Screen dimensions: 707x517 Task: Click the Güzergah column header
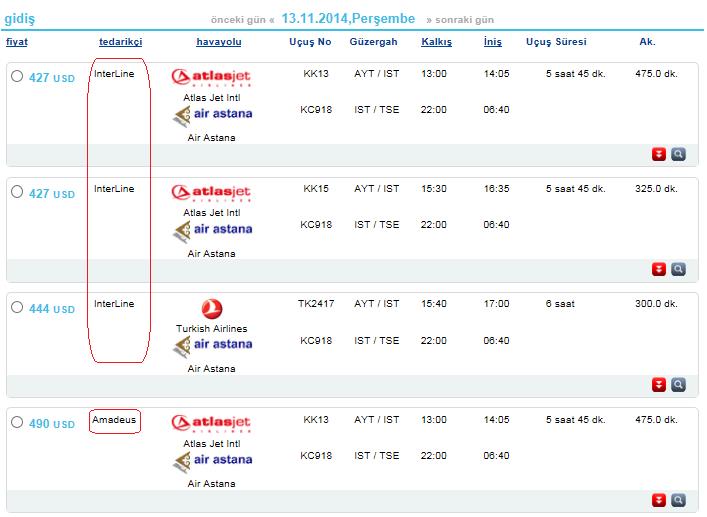click(373, 41)
